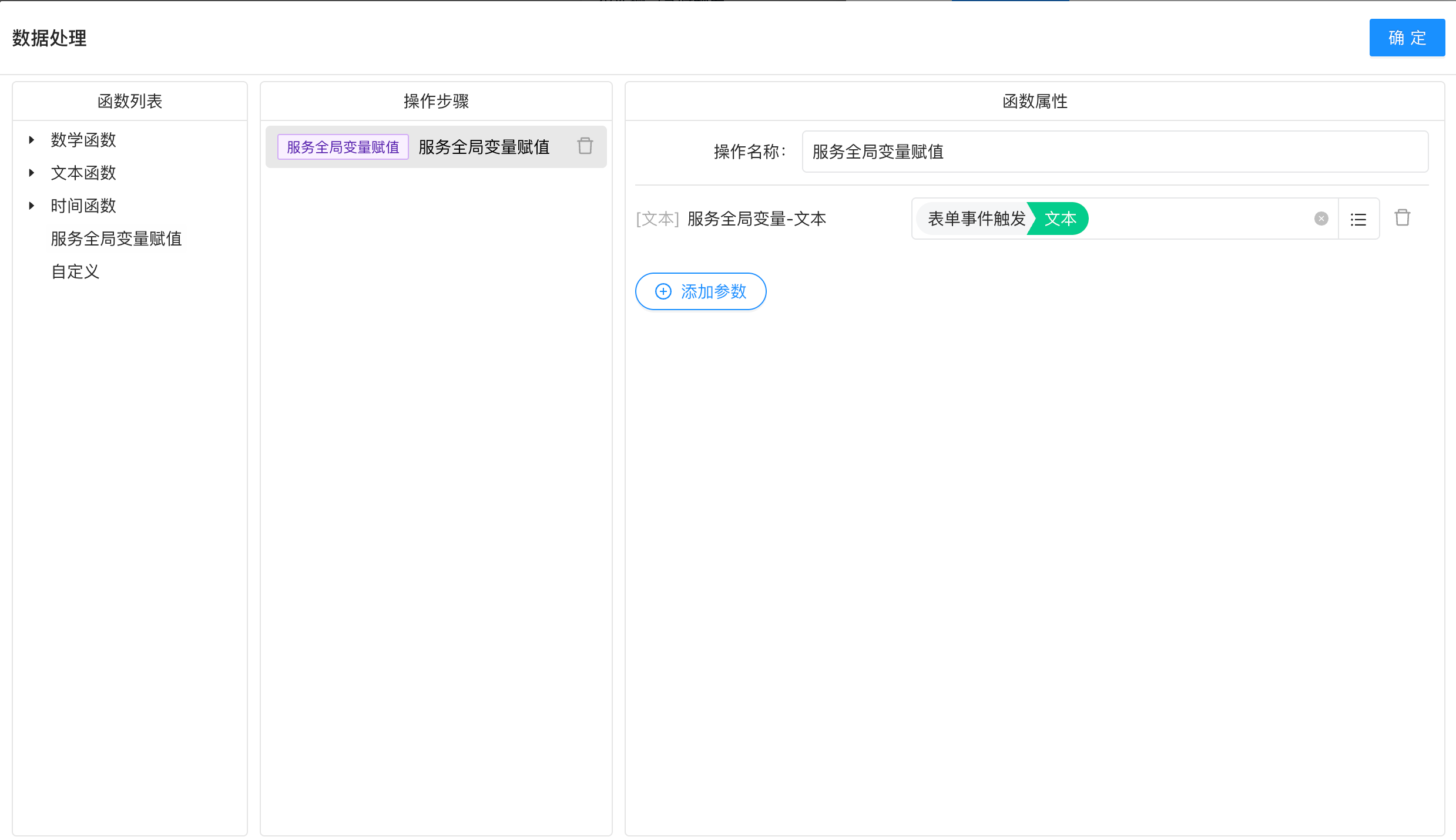Image resolution: width=1456 pixels, height=840 pixels.
Task: Click the purple 服务全局变量赋值 tag
Action: click(343, 147)
